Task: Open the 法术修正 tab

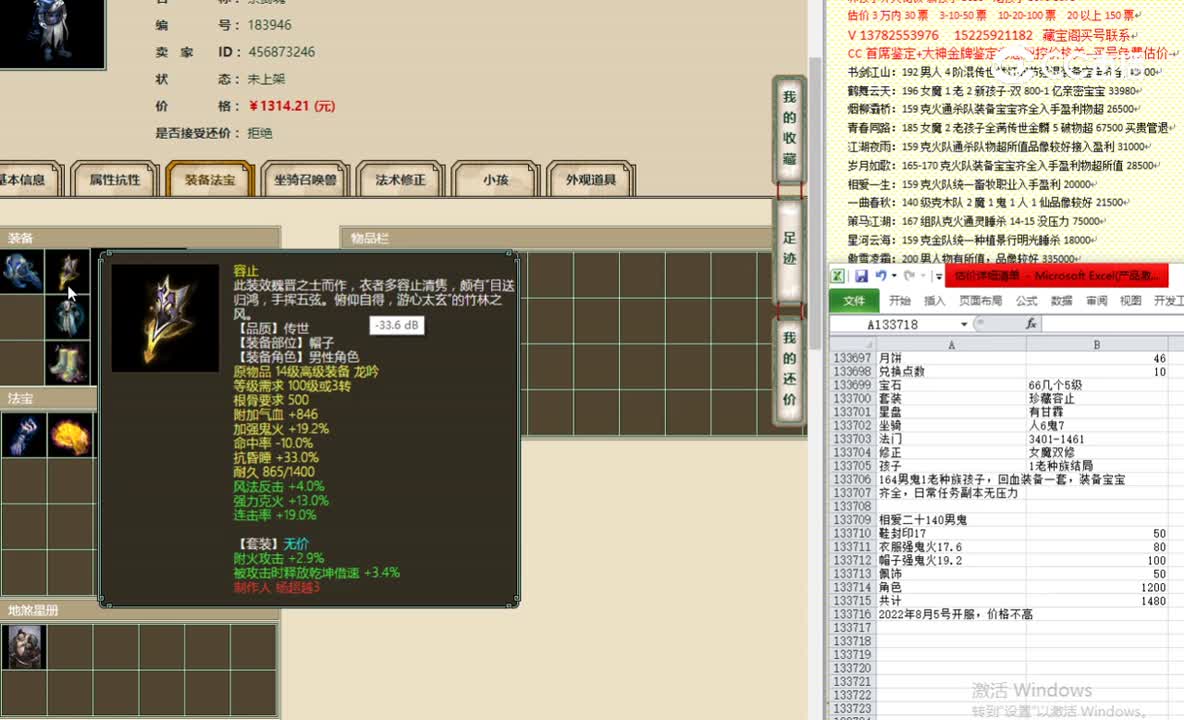Action: (400, 180)
